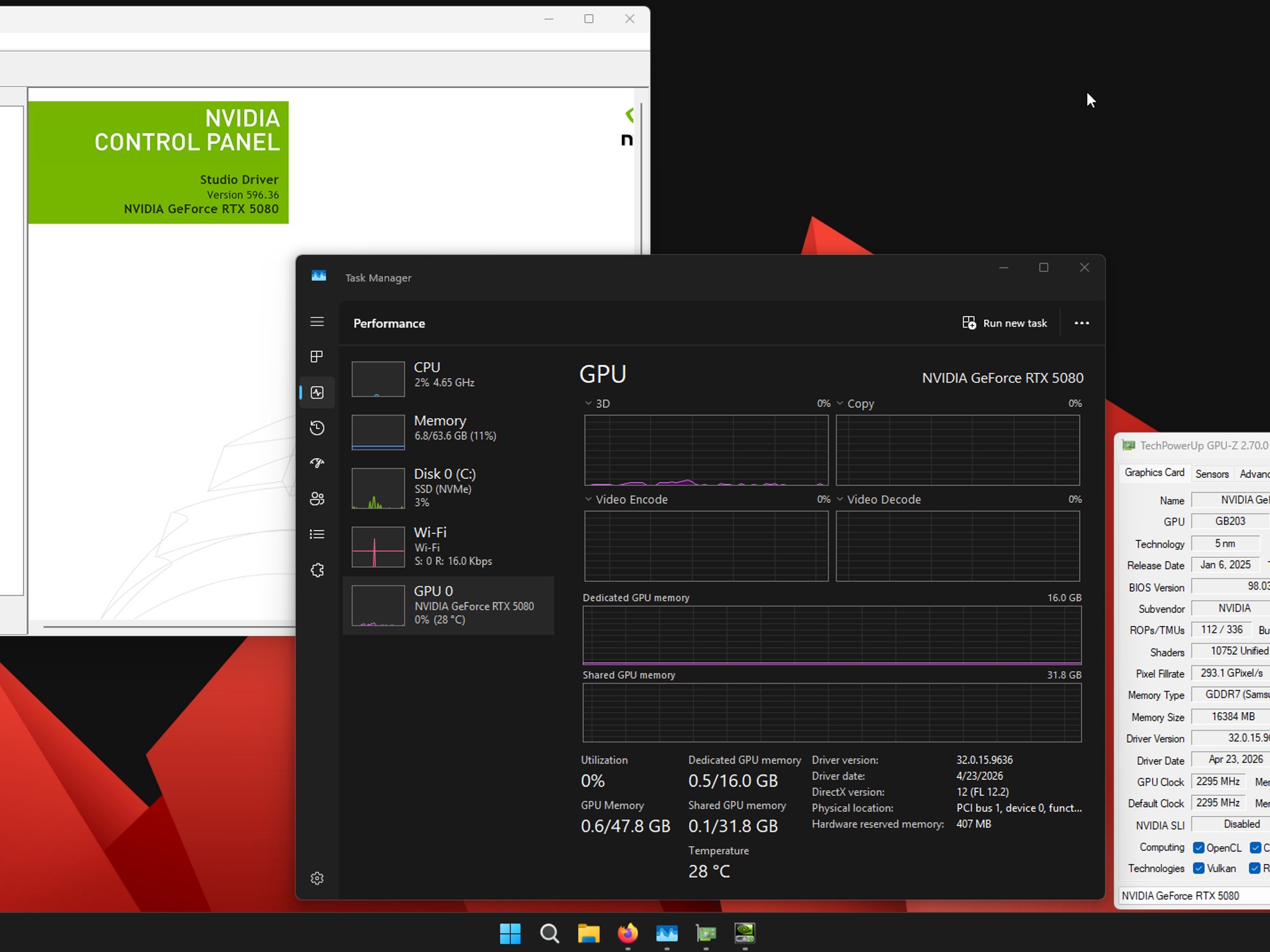Click NVIDIA GeForce RTX 5080 GPU heading

[x=1003, y=378]
